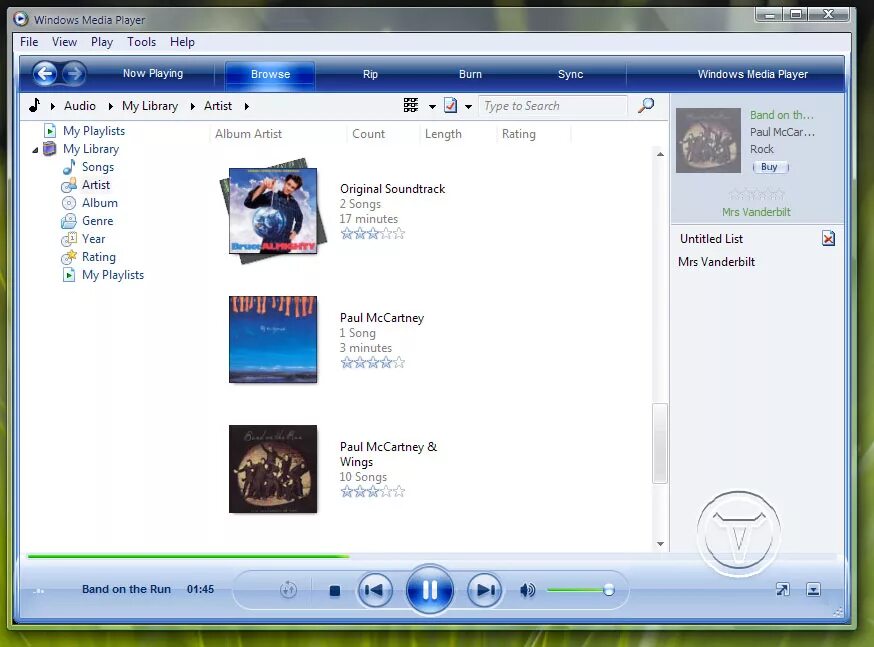
Task: Switch to the Rip tab
Action: coord(370,74)
